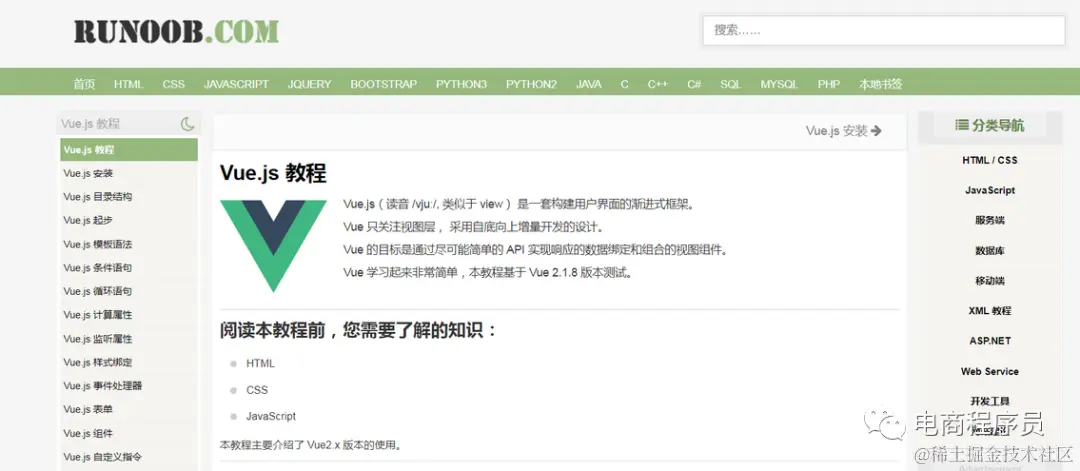This screenshot has width=1080, height=471.
Task: Open C# navigation item
Action: point(694,84)
